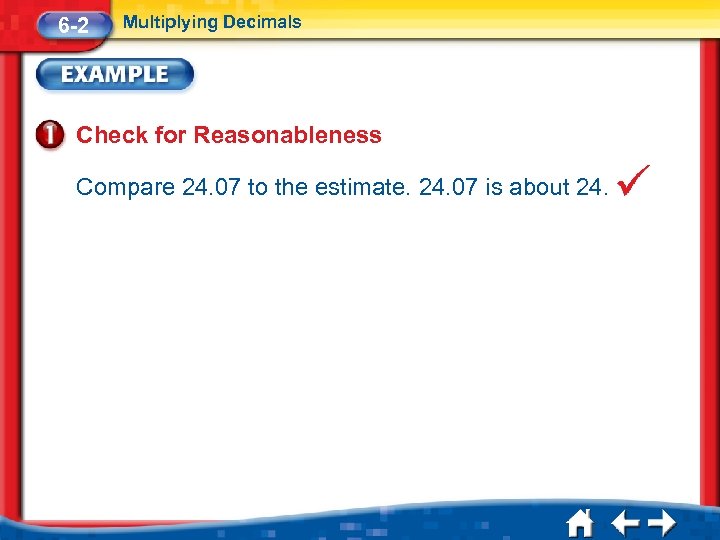Advance with the forward arrow icon

(x=662, y=523)
